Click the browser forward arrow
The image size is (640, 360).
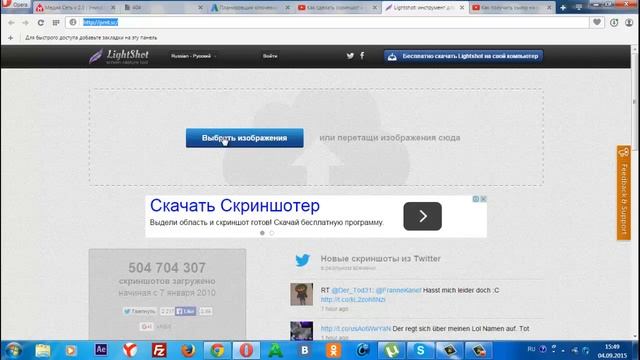point(25,23)
